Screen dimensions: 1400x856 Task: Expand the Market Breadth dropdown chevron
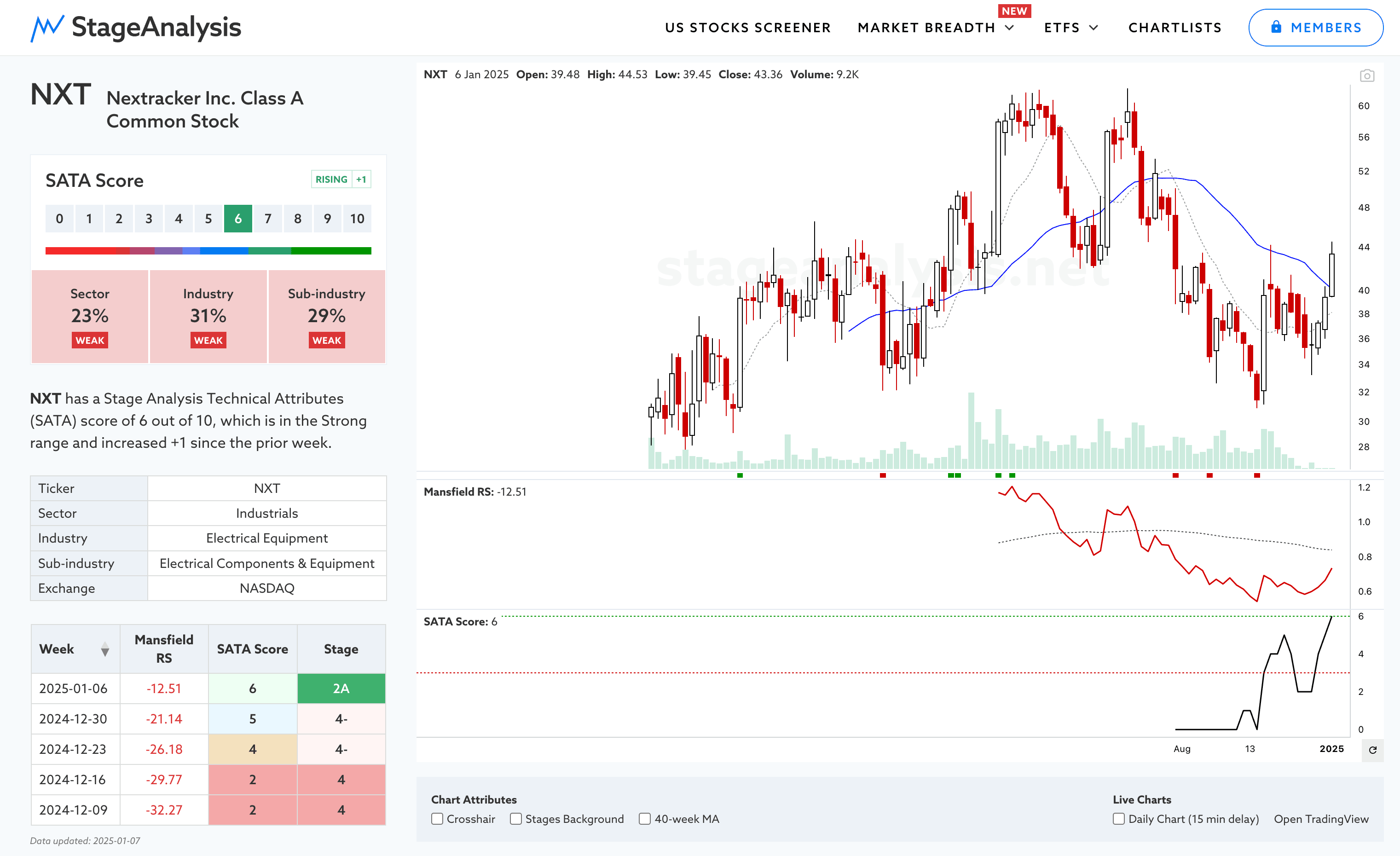tap(1010, 28)
